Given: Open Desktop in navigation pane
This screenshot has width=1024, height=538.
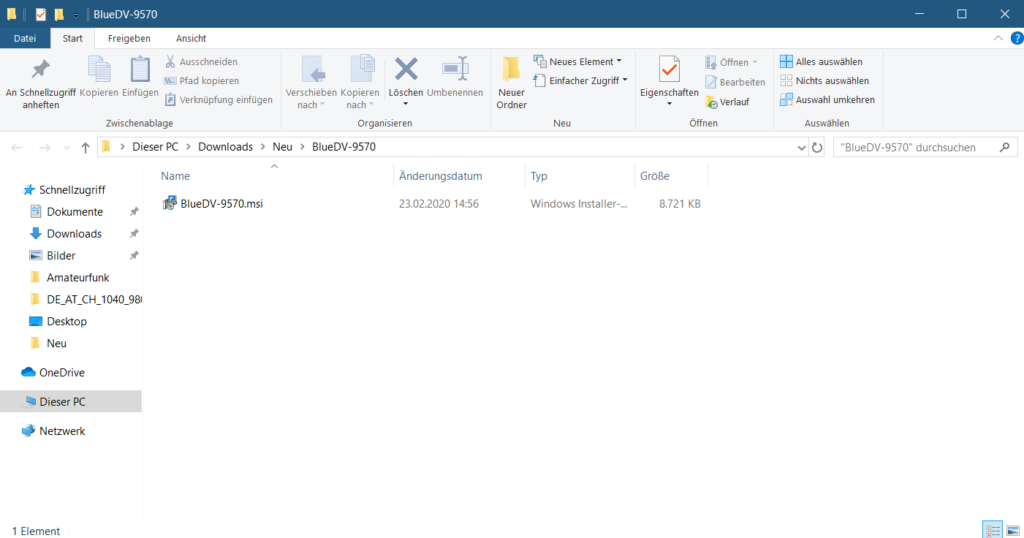Looking at the screenshot, I should 66,321.
